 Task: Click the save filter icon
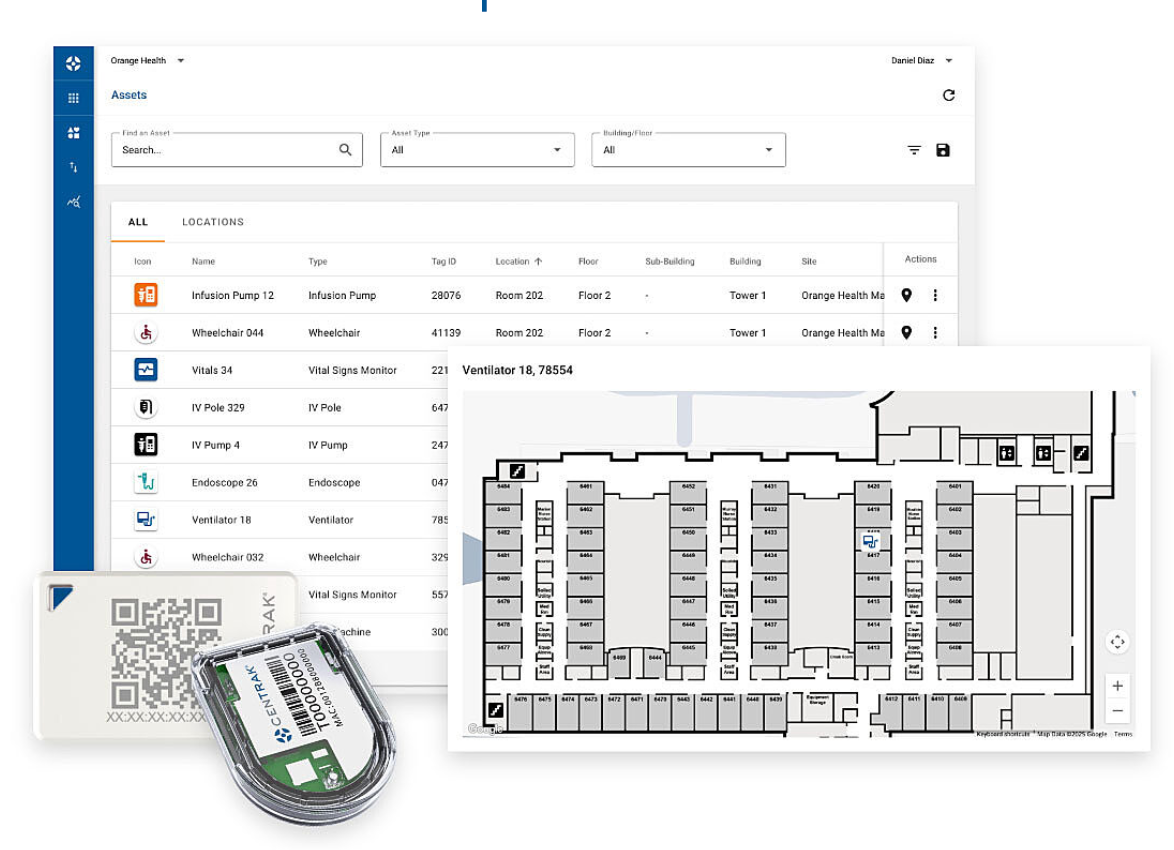click(x=942, y=150)
